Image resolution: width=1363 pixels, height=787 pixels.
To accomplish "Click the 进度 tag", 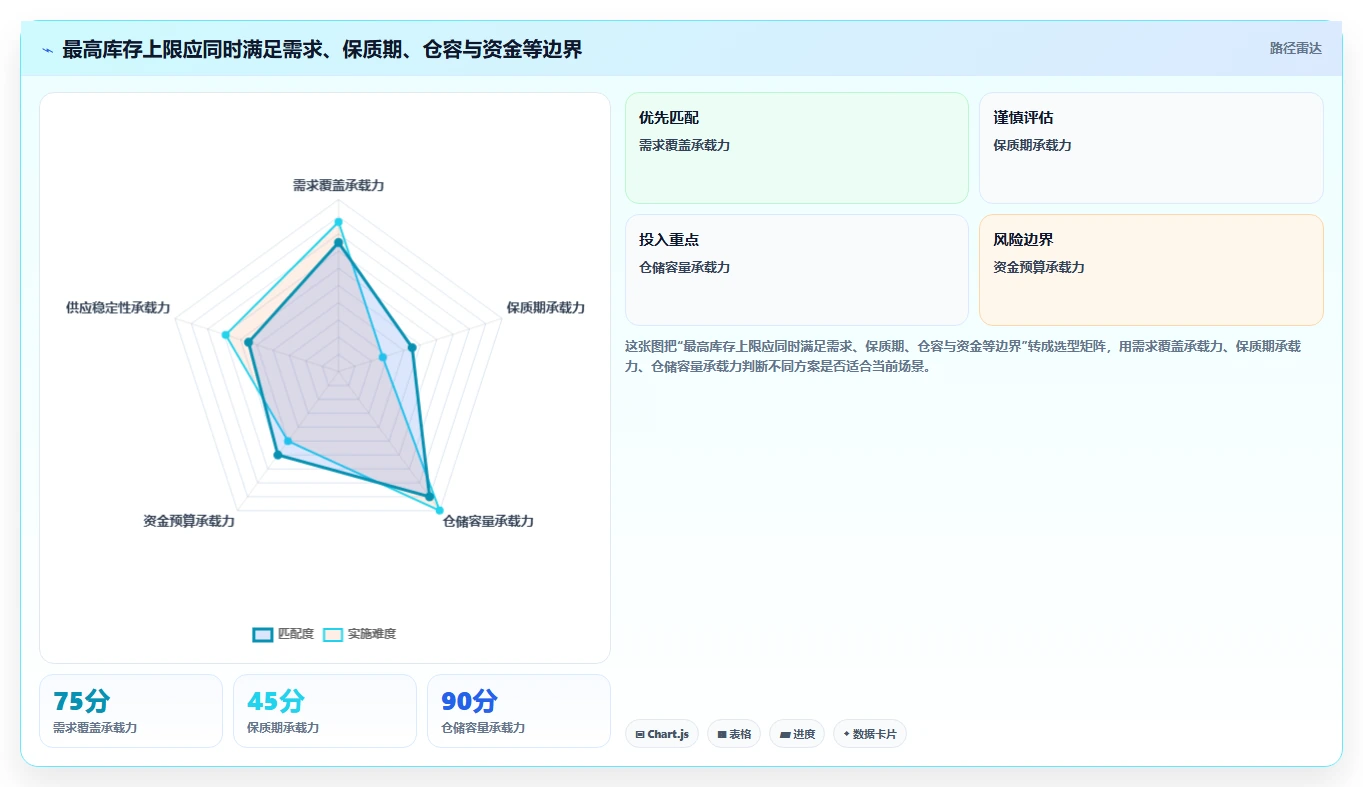I will pyautogui.click(x=797, y=734).
